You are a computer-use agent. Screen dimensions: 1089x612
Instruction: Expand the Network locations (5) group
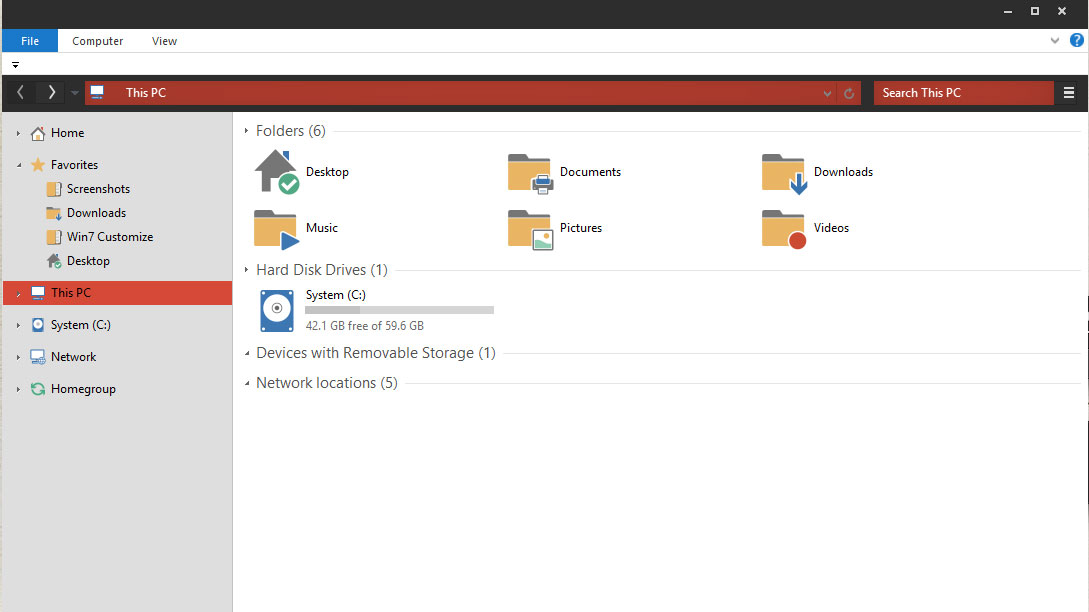coord(247,383)
